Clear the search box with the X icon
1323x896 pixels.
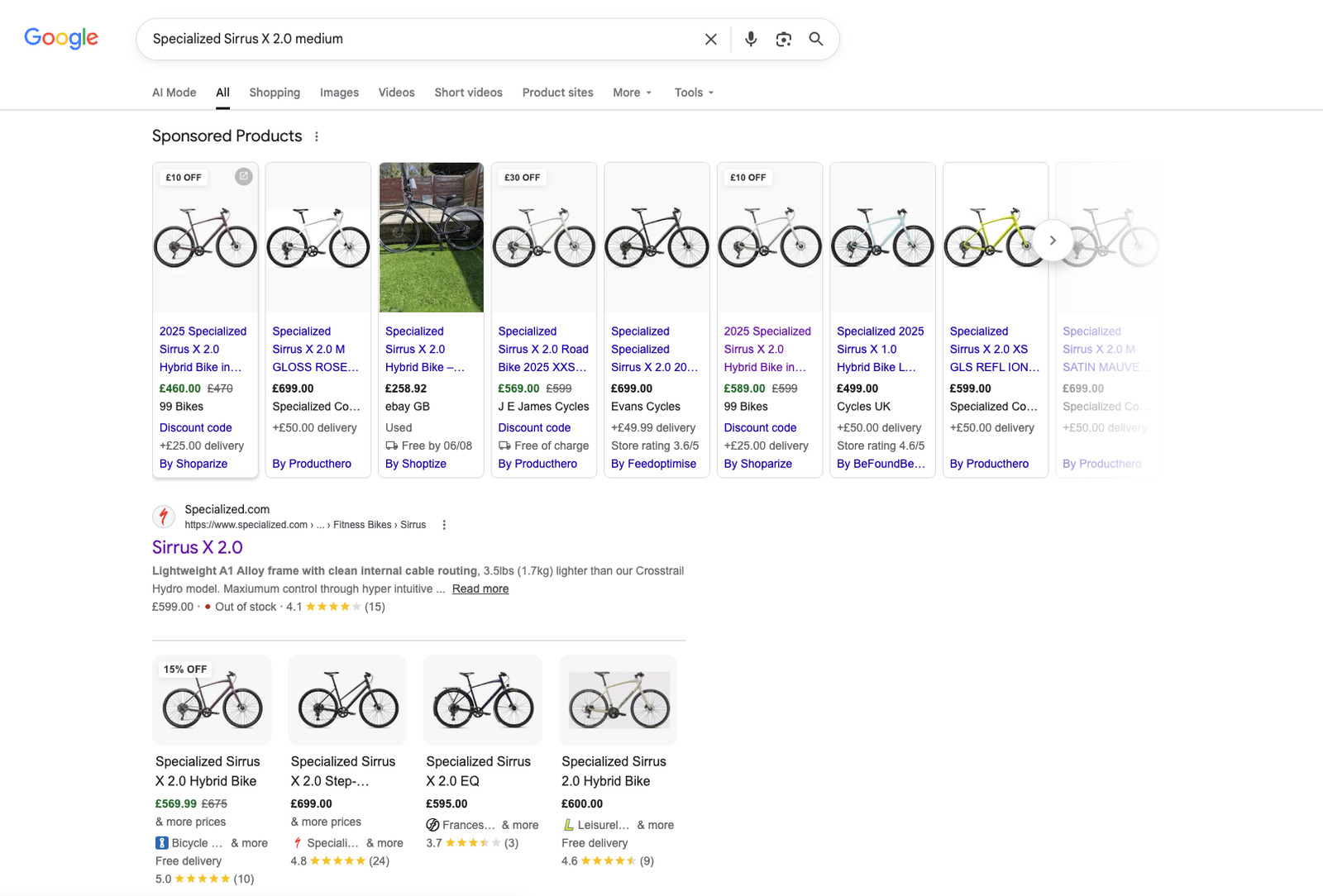[x=710, y=39]
